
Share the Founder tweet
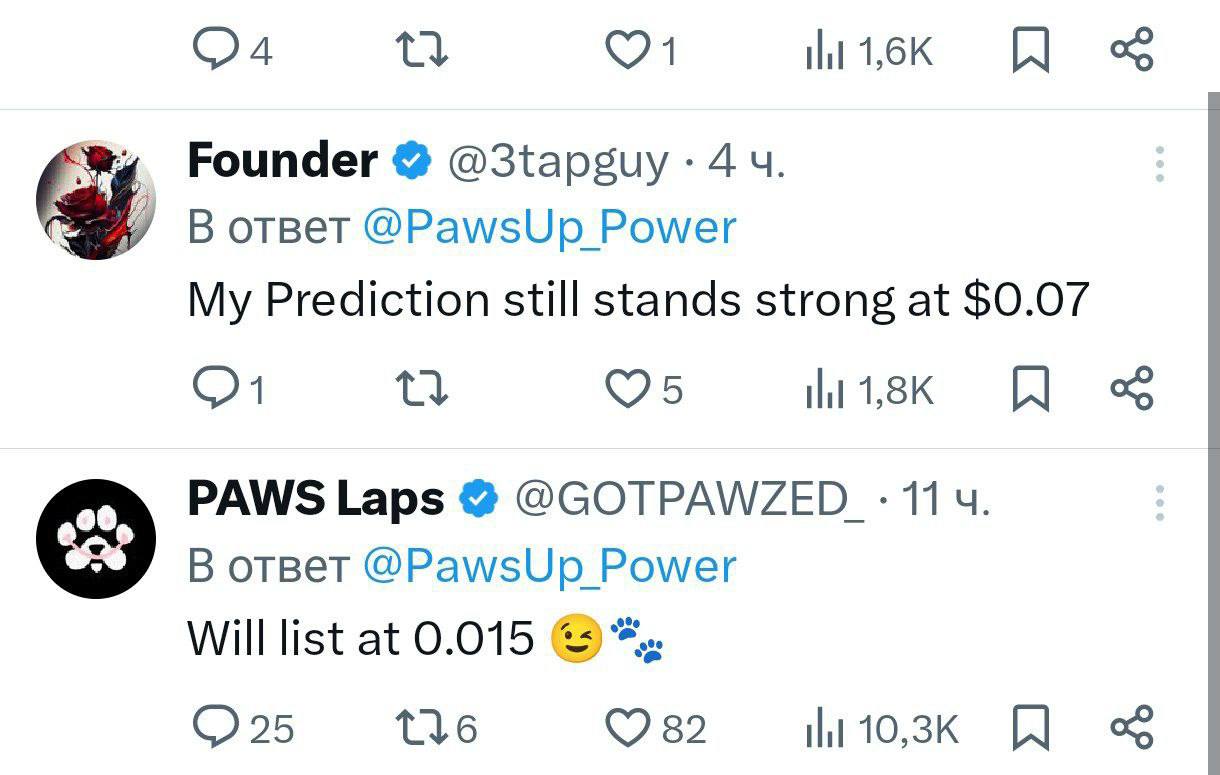point(1133,389)
